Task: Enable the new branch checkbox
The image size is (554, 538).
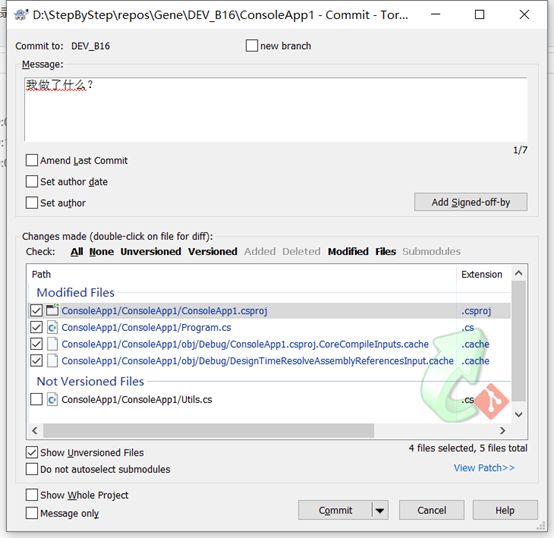Action: pyautogui.click(x=252, y=46)
